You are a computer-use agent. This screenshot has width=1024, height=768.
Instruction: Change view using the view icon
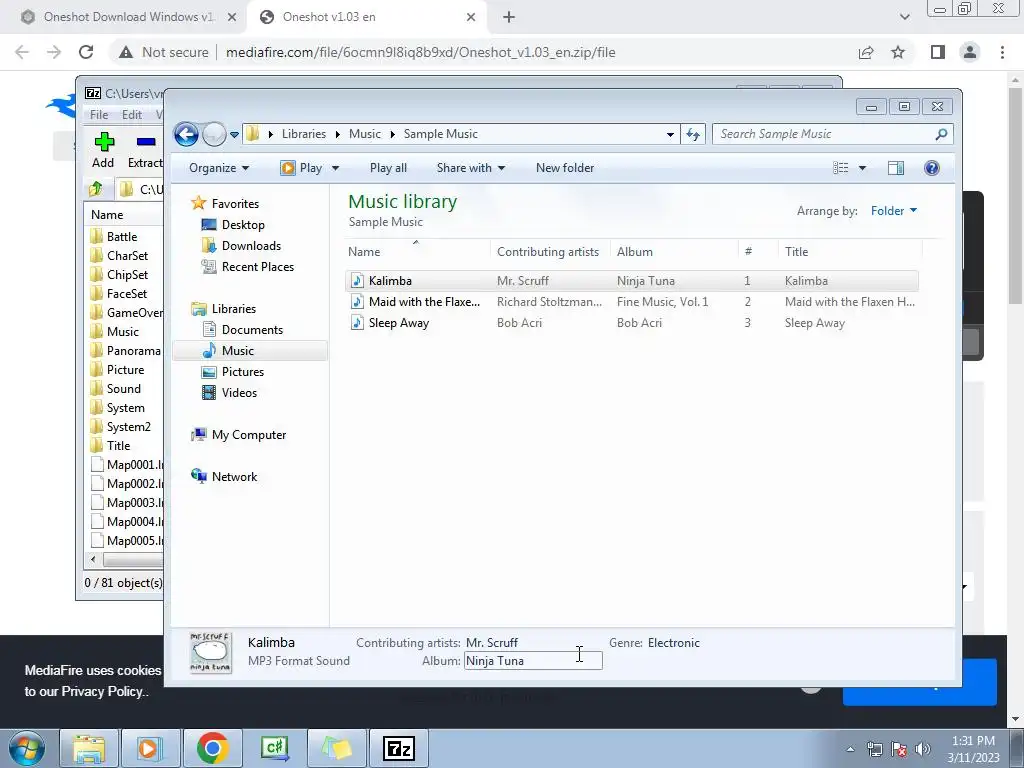click(x=840, y=168)
